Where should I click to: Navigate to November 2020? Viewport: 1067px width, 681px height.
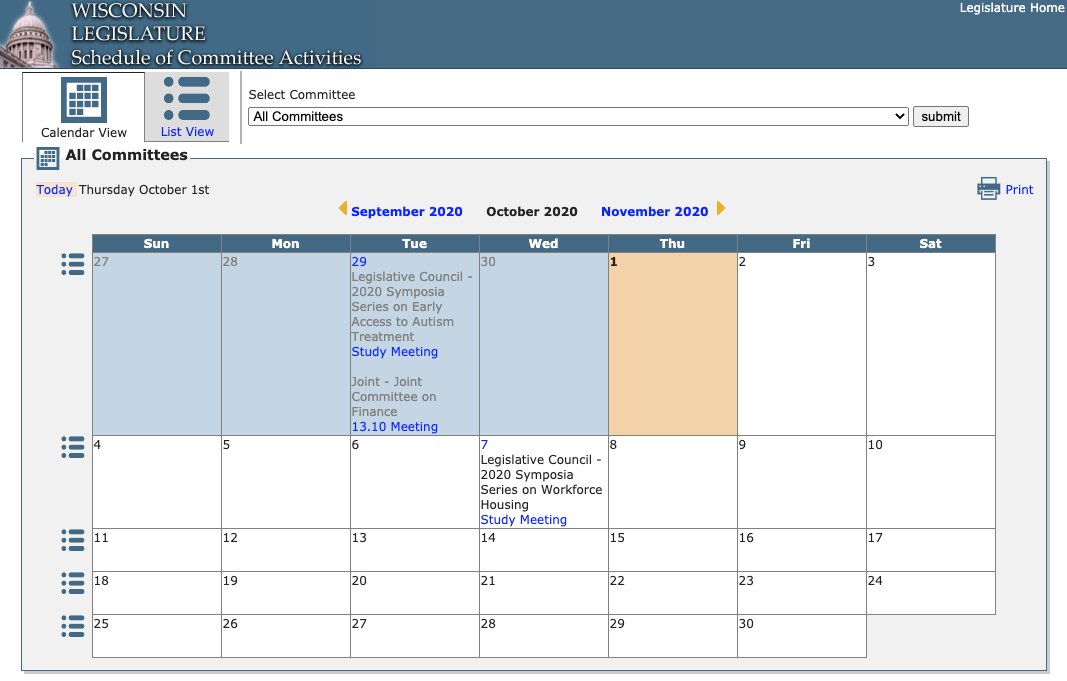pyautogui.click(x=655, y=212)
